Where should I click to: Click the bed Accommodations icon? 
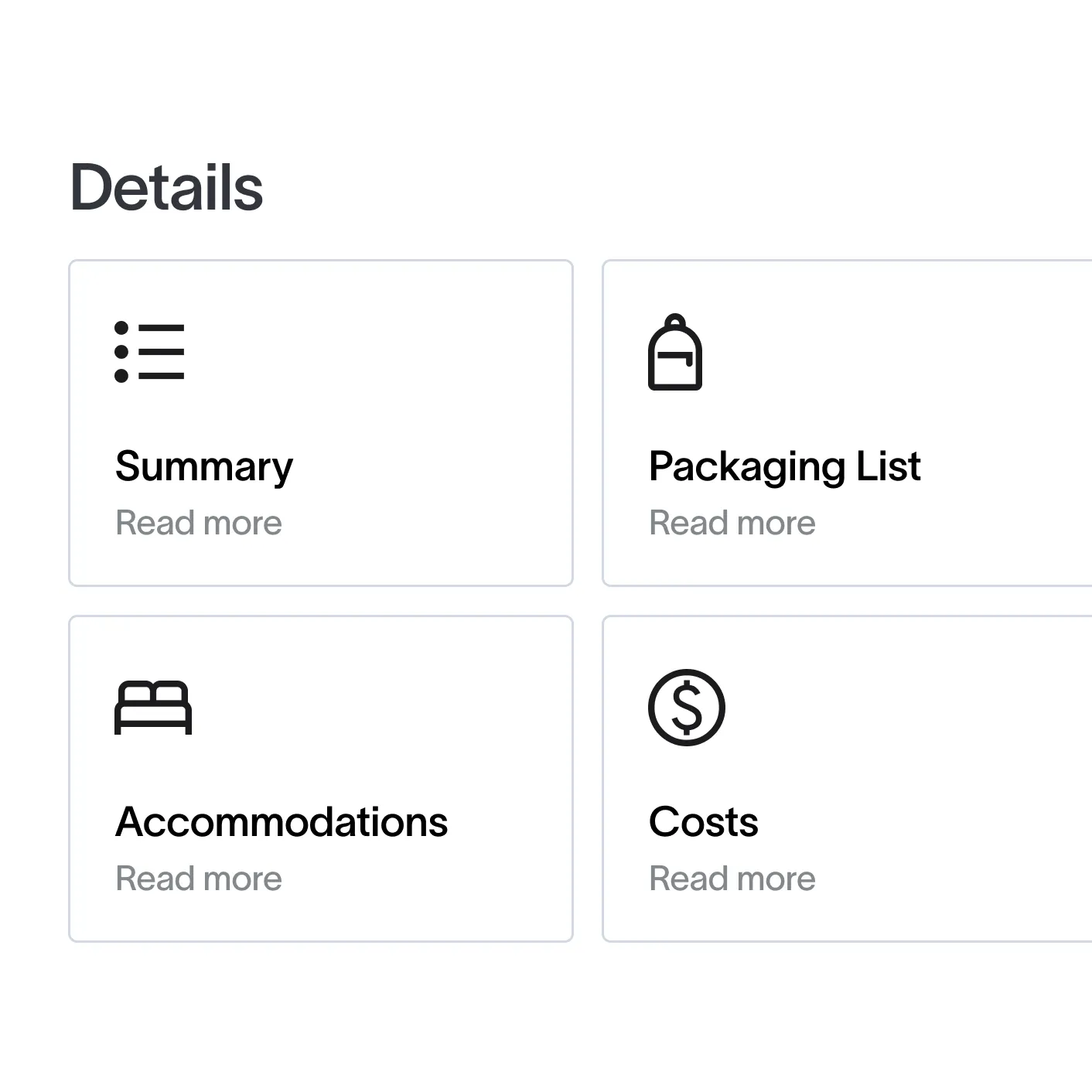point(153,707)
